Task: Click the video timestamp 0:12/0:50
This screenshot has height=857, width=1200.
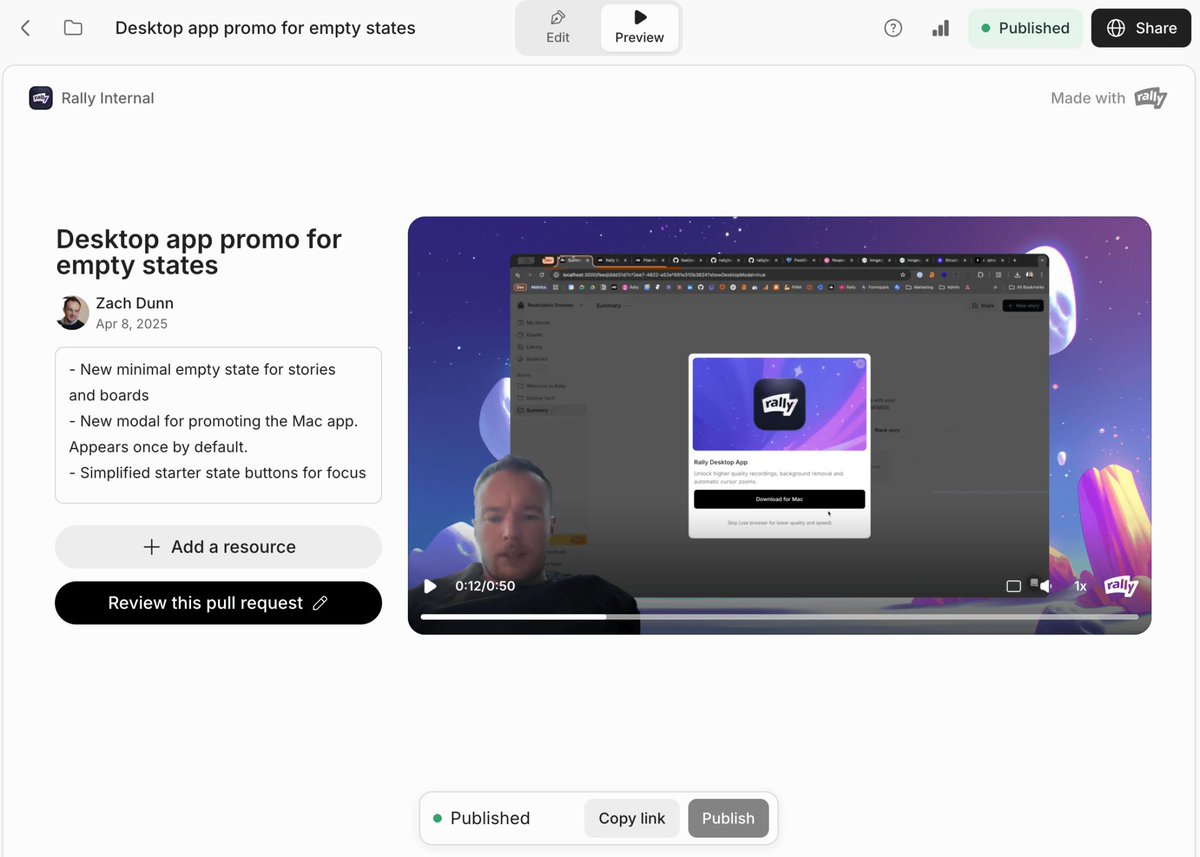Action: (x=485, y=586)
